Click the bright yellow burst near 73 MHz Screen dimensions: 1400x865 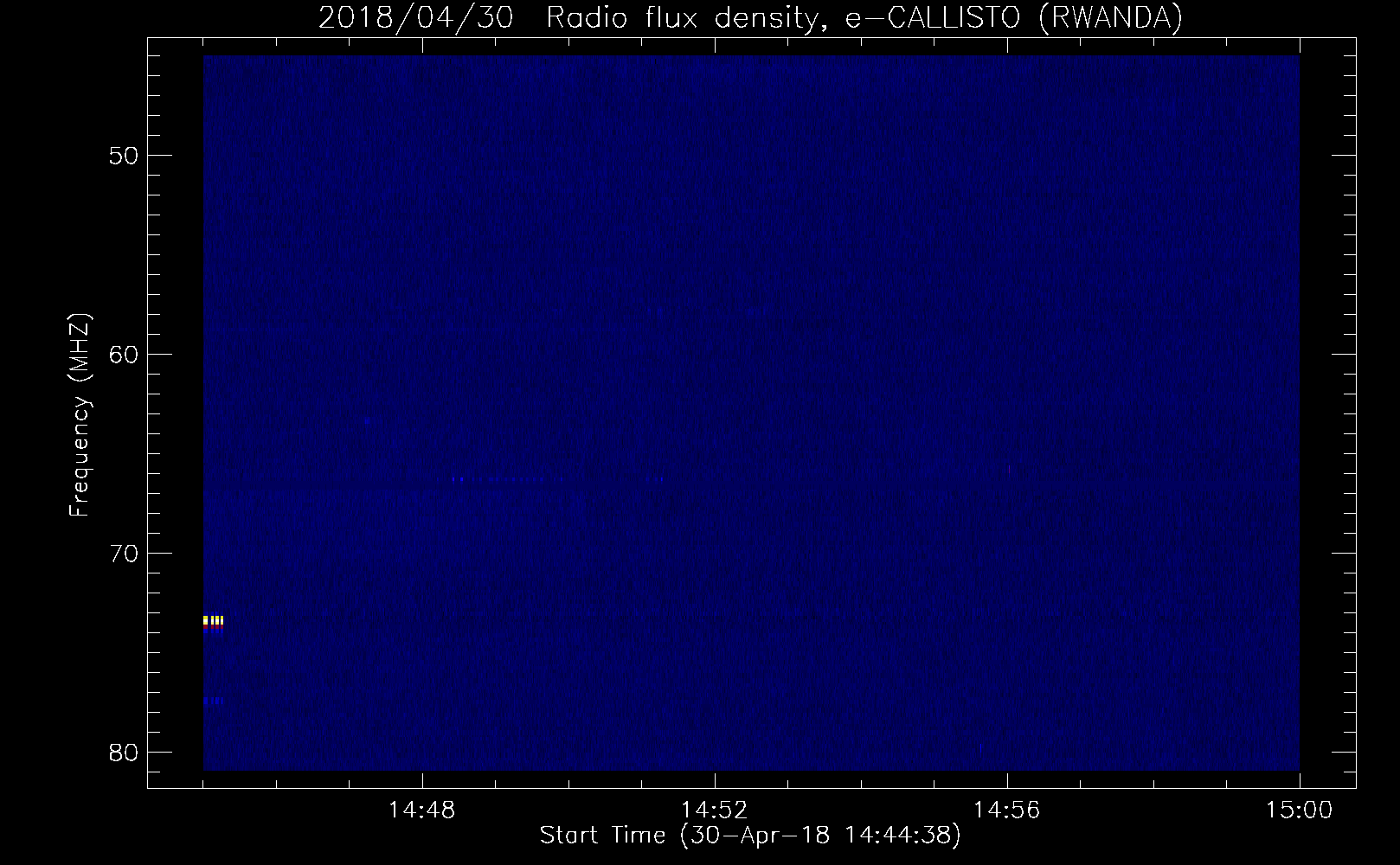tap(213, 620)
